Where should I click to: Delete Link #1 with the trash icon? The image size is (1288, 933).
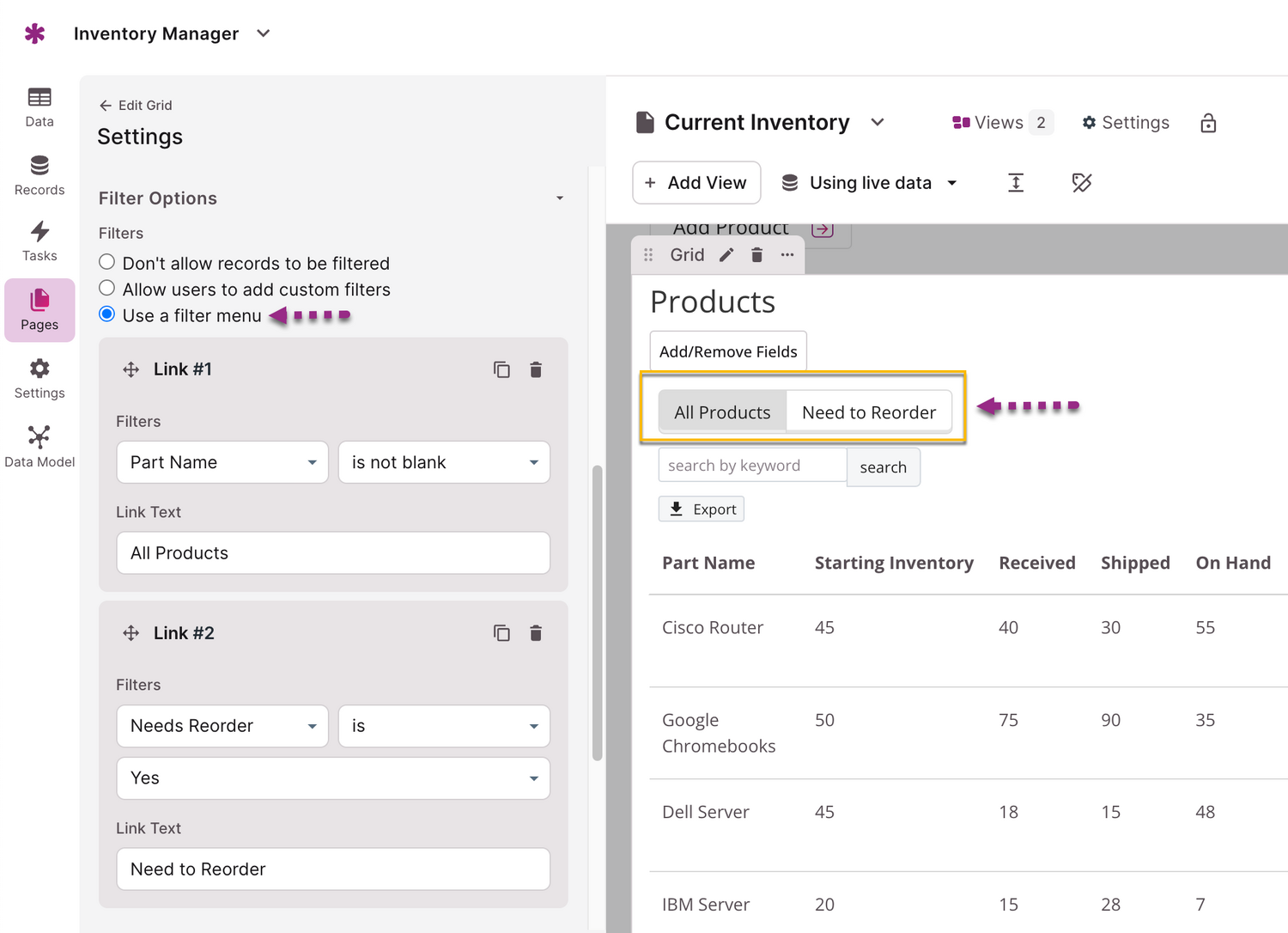[x=536, y=369]
